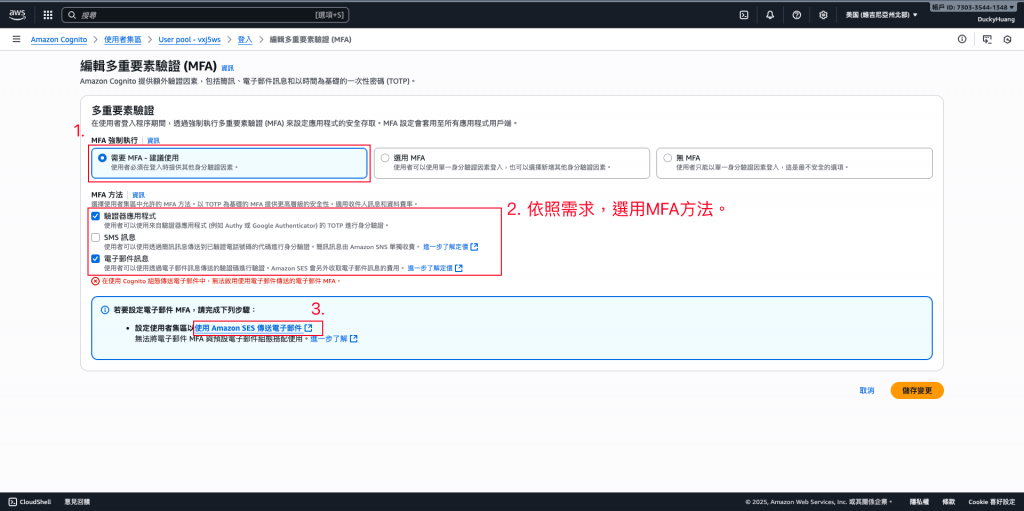Click the DuckyHuang username text
Image resolution: width=1024 pixels, height=511 pixels.
click(x=995, y=19)
